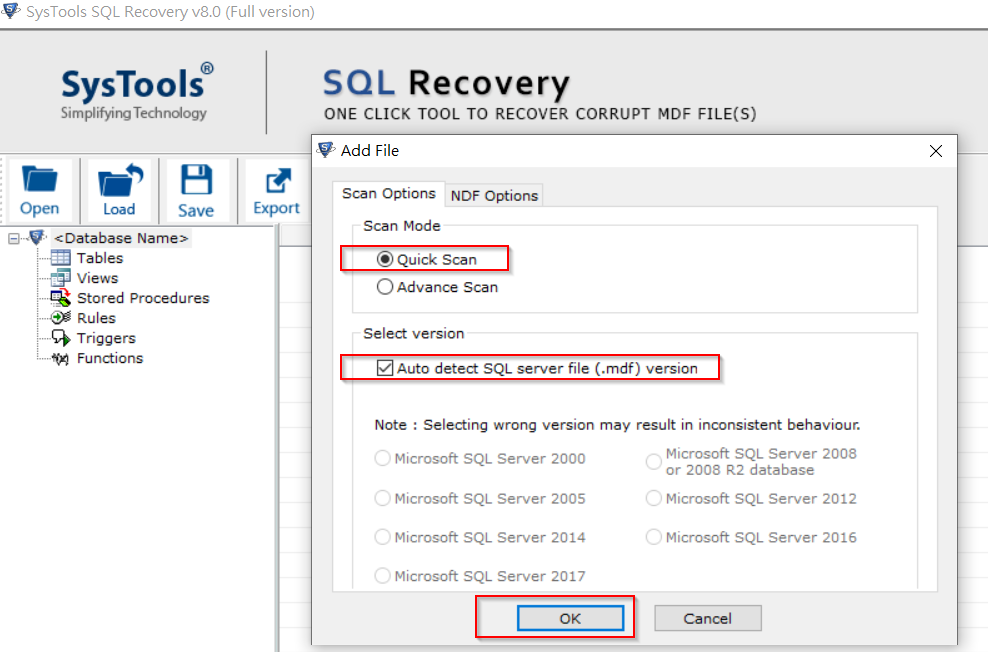Viewport: 988px width, 652px height.
Task: Confirm with the OK button
Action: click(570, 619)
